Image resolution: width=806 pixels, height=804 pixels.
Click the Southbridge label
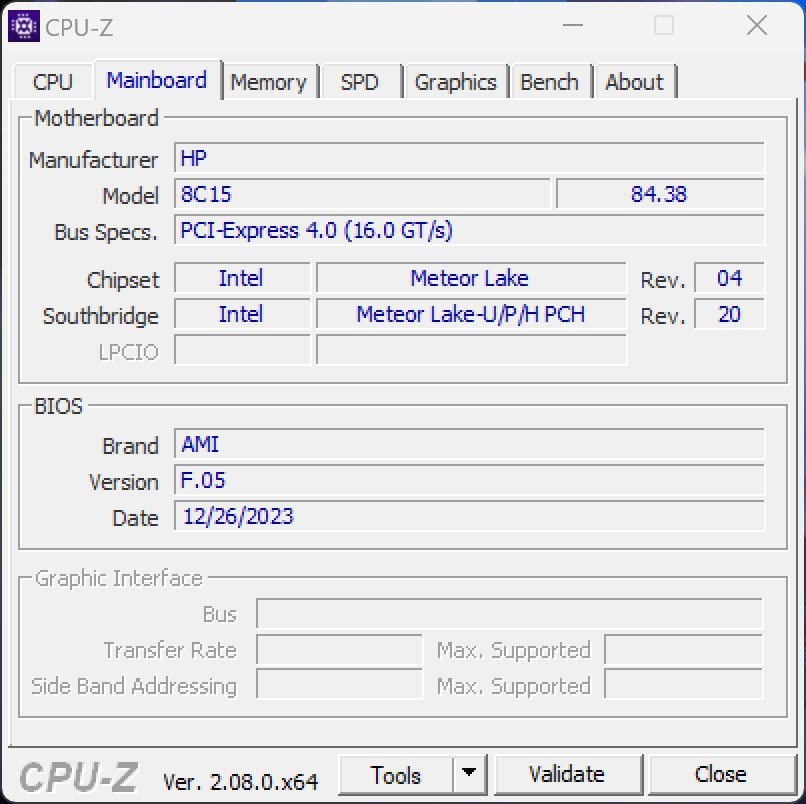coord(100,316)
